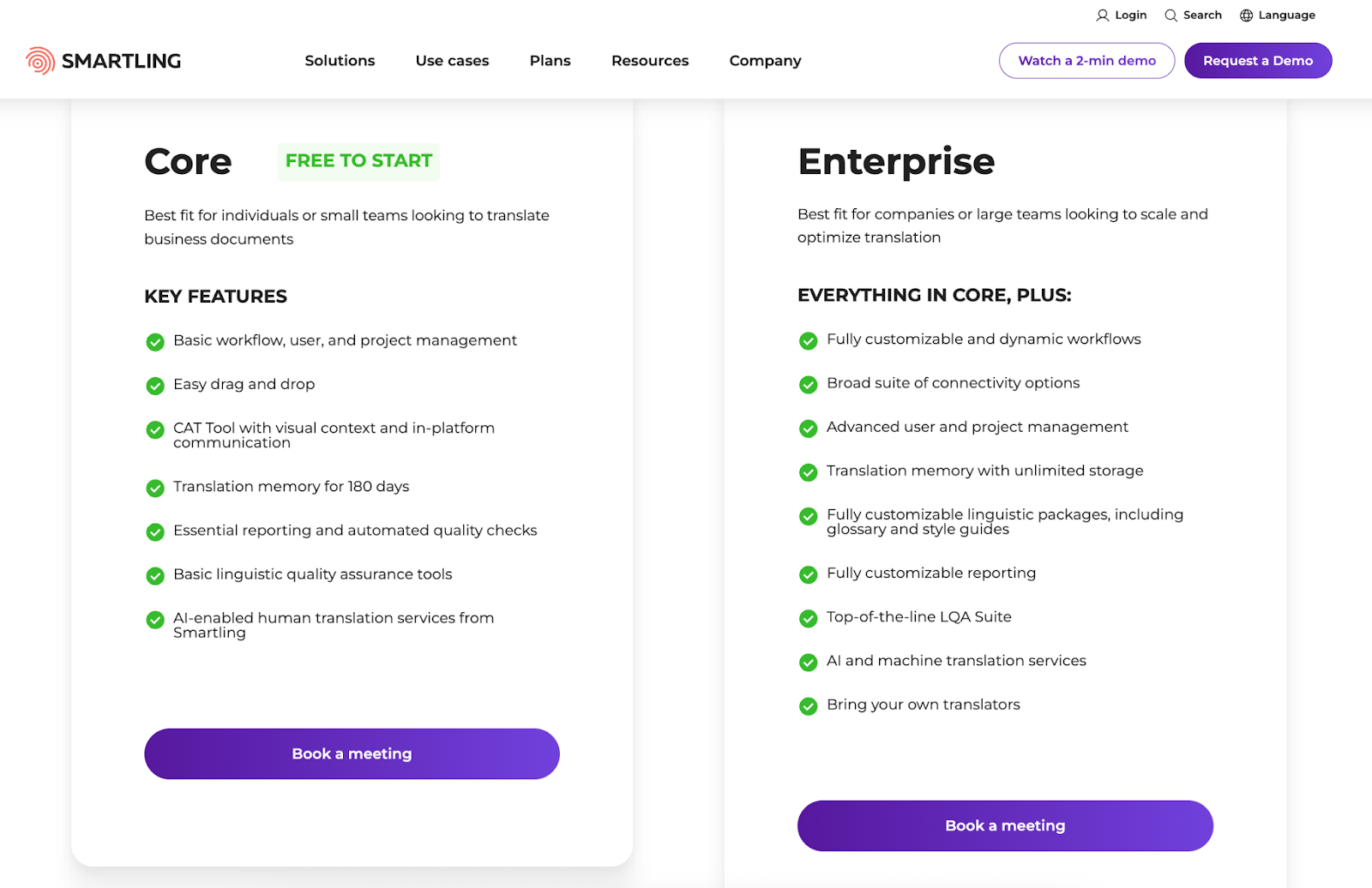
Task: Click the Smartling logo icon
Action: tap(40, 61)
